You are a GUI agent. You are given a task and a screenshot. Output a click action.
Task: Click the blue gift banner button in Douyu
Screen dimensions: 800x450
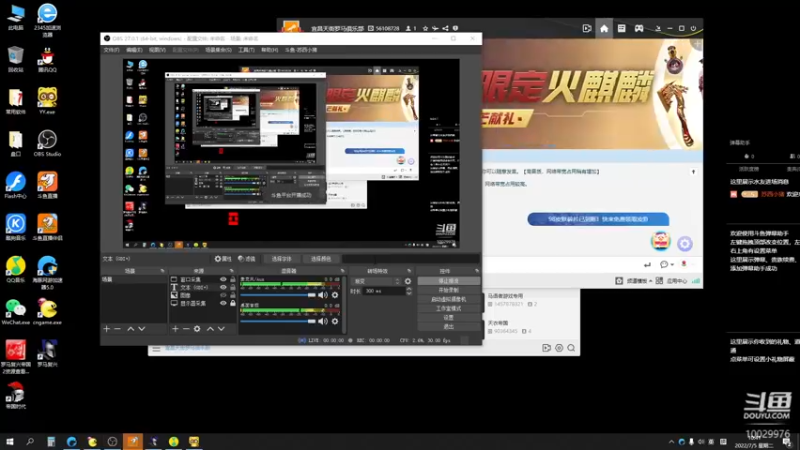[x=598, y=219]
